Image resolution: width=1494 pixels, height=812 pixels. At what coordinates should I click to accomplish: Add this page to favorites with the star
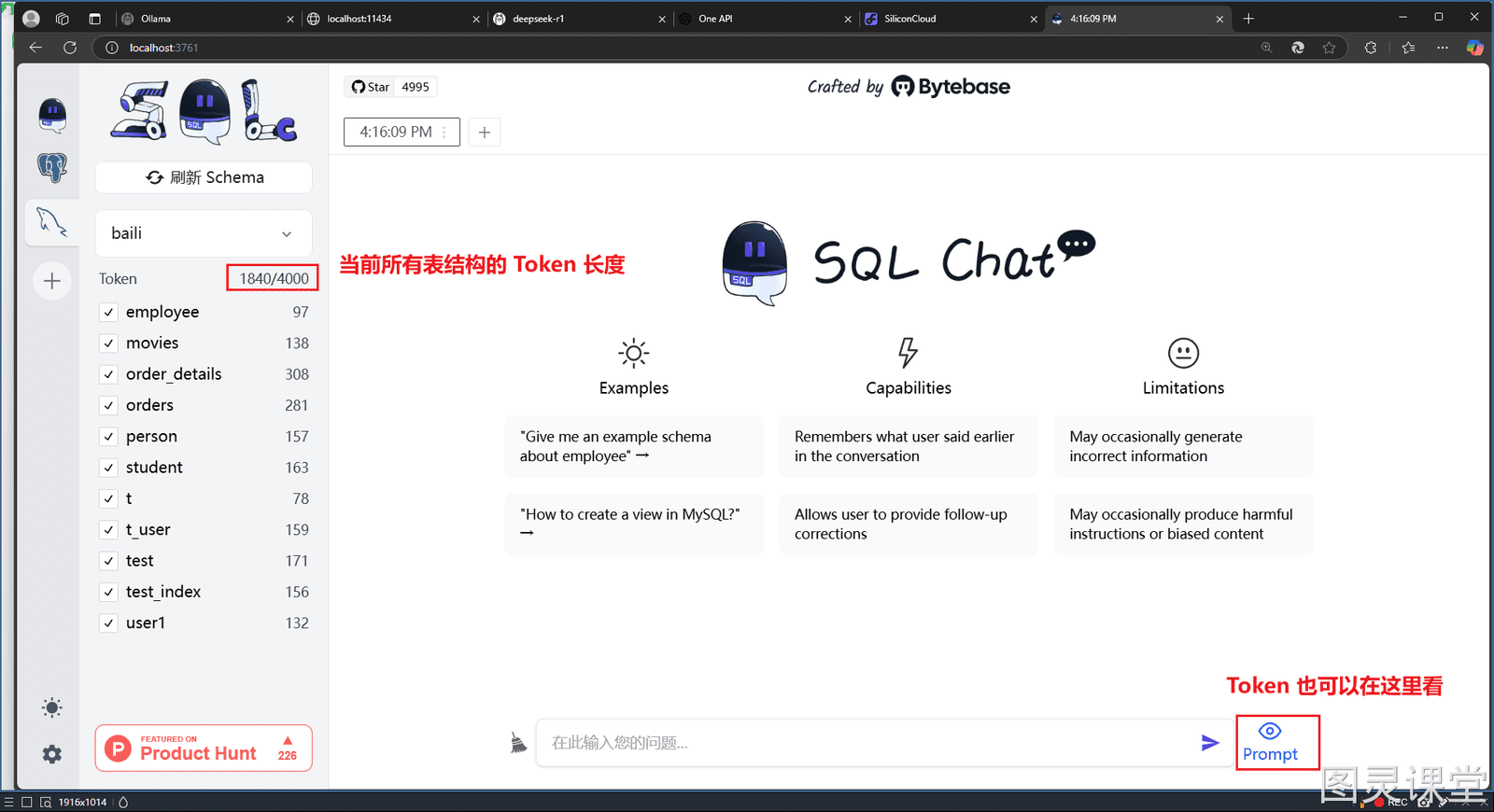point(1329,48)
